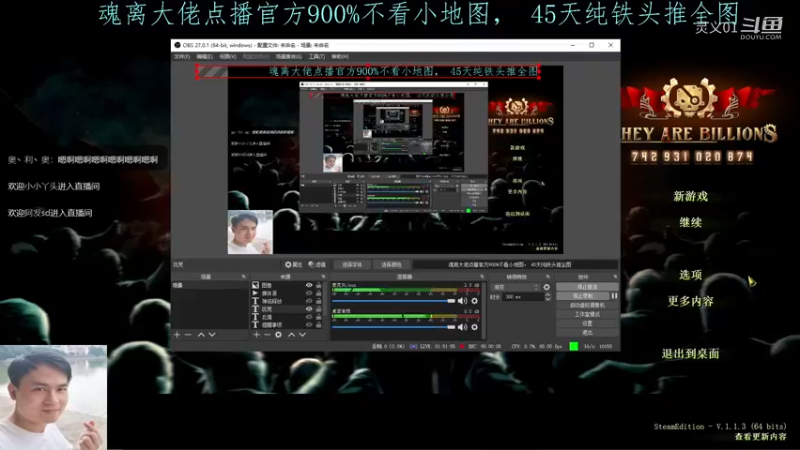Move scene down with arrow icon
This screenshot has width=800, height=450.
212,335
